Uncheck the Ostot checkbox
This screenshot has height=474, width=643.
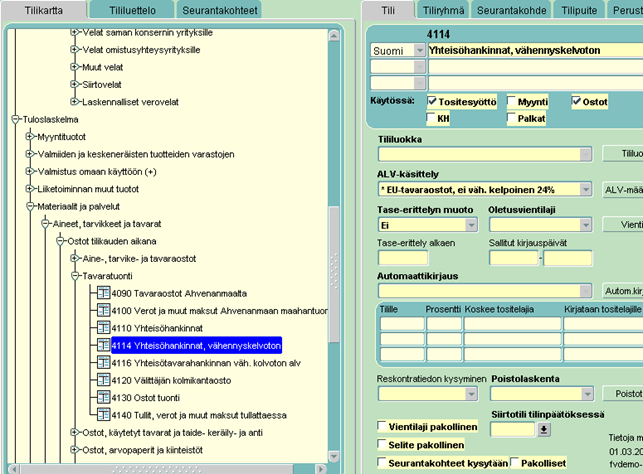576,101
